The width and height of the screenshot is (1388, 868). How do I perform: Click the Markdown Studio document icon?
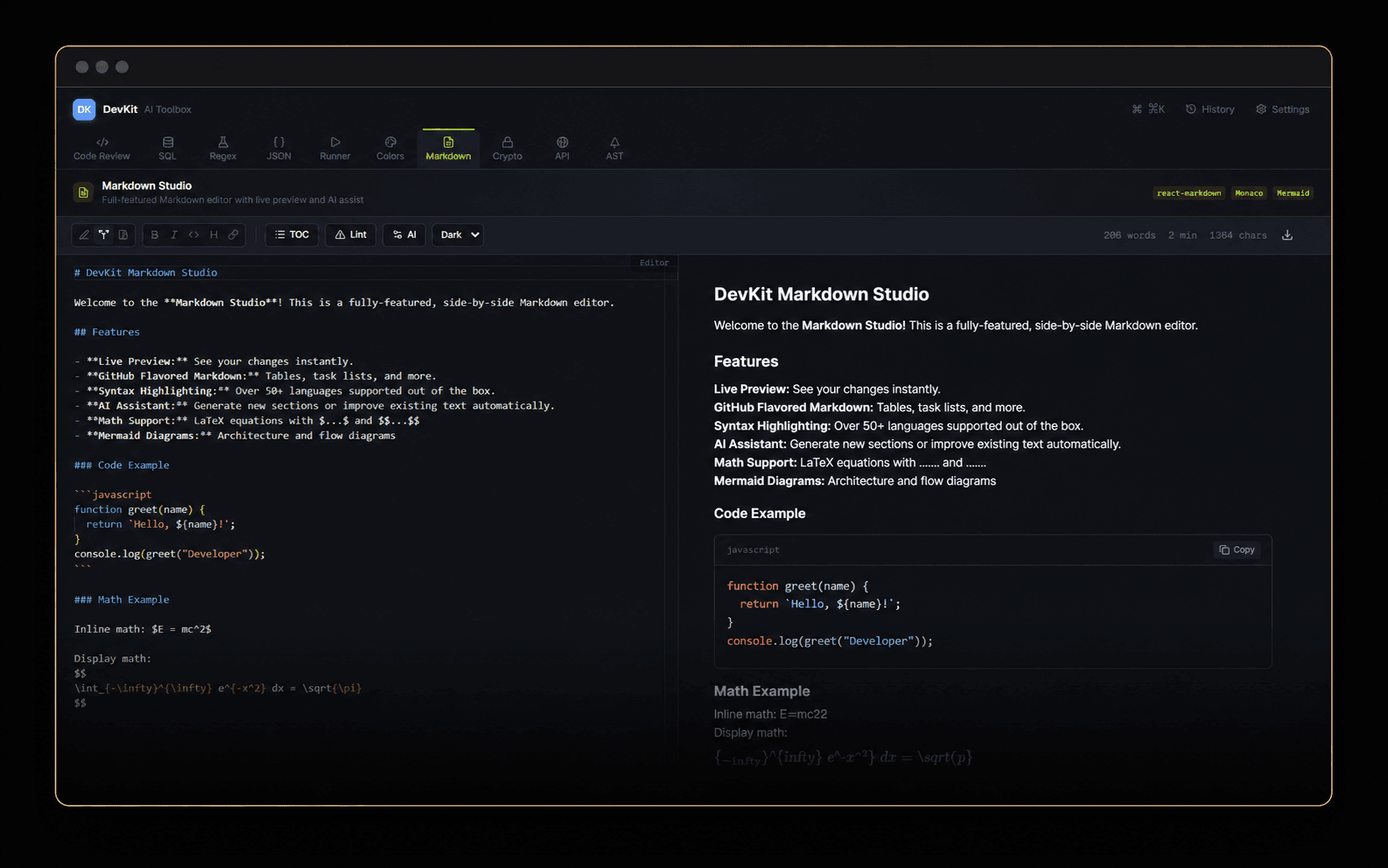click(x=83, y=192)
